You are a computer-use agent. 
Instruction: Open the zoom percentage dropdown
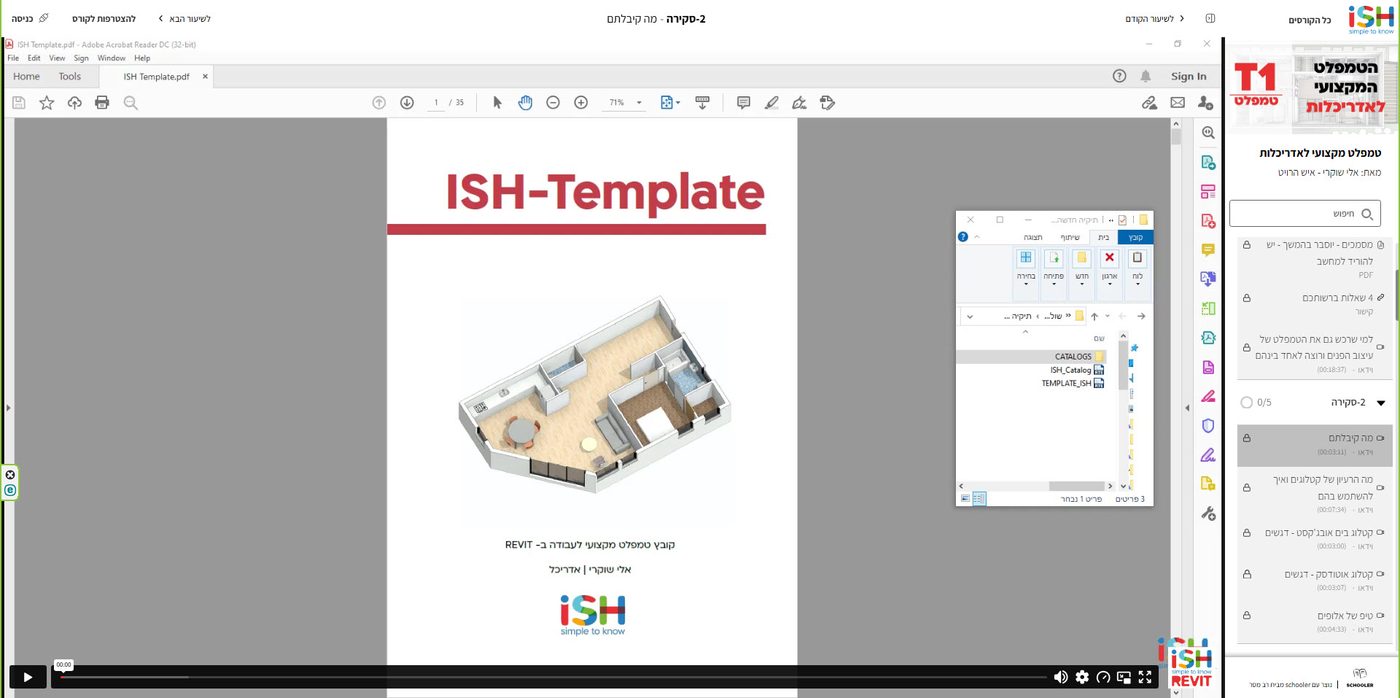tap(639, 103)
